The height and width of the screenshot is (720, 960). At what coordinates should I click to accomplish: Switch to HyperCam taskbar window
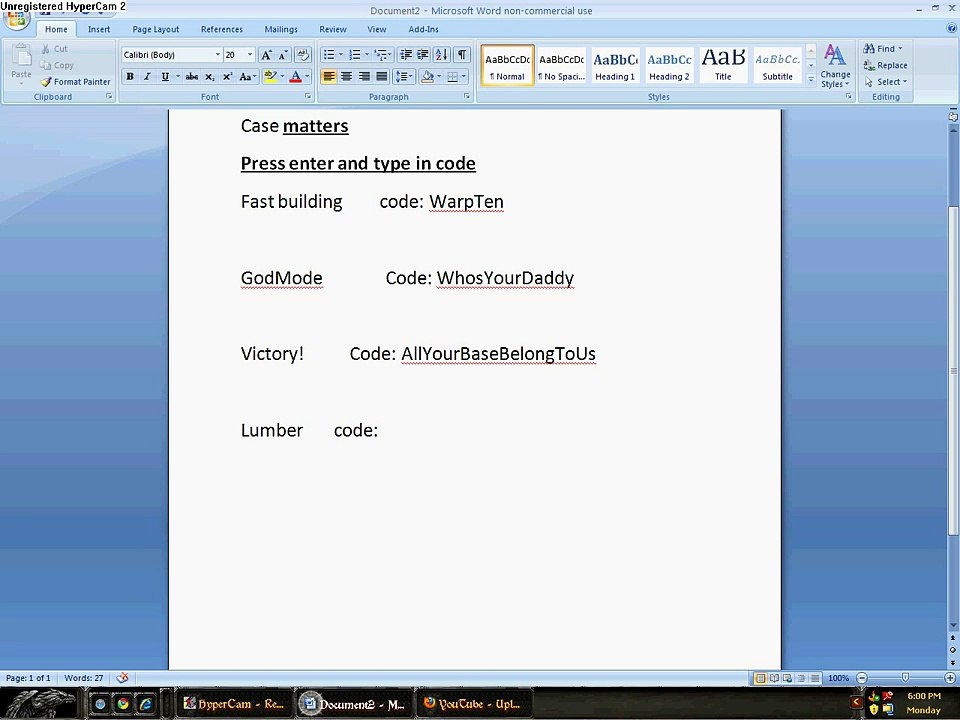(x=234, y=704)
